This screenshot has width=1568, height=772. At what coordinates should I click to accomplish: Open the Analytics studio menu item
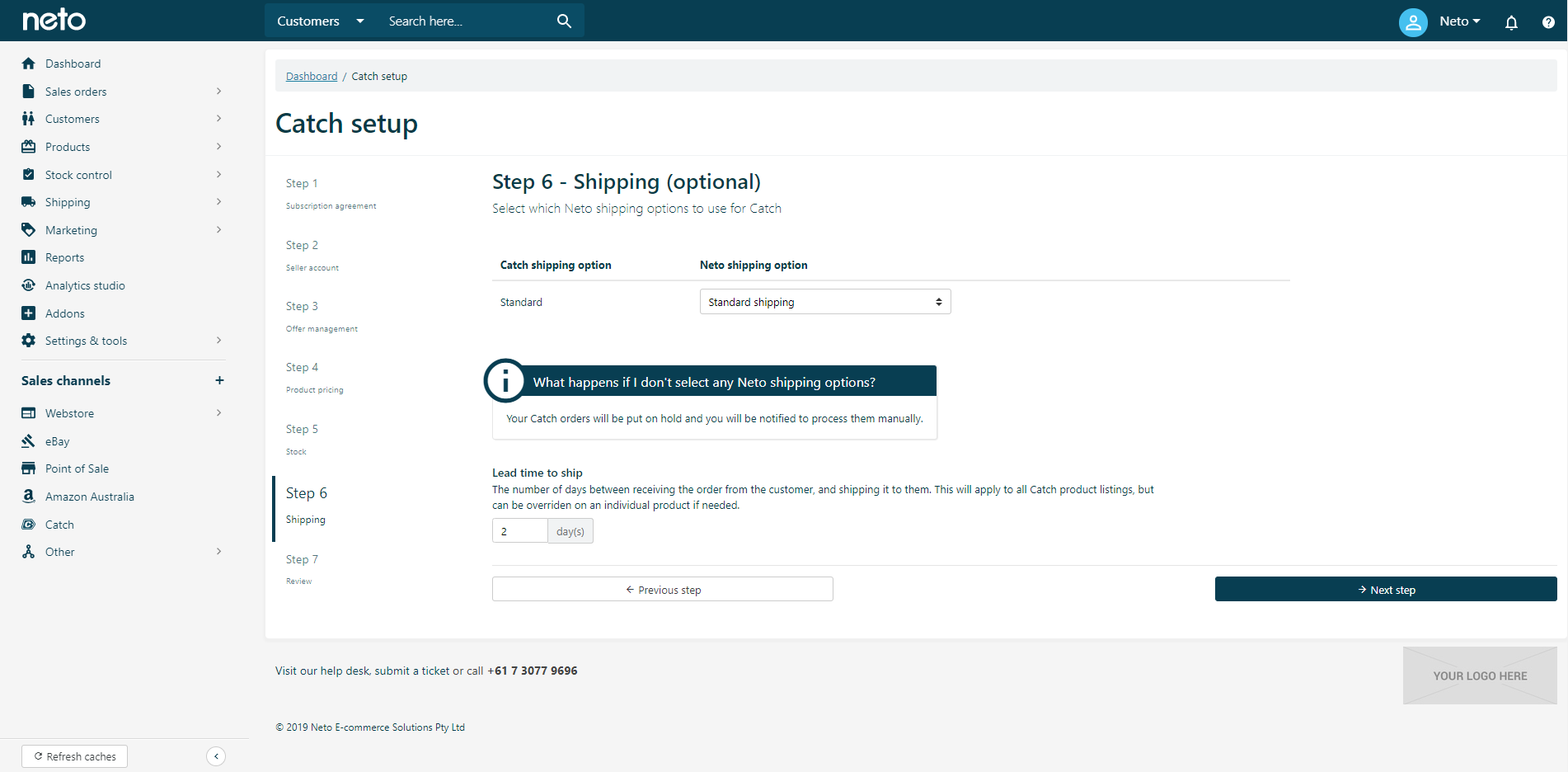pos(85,285)
